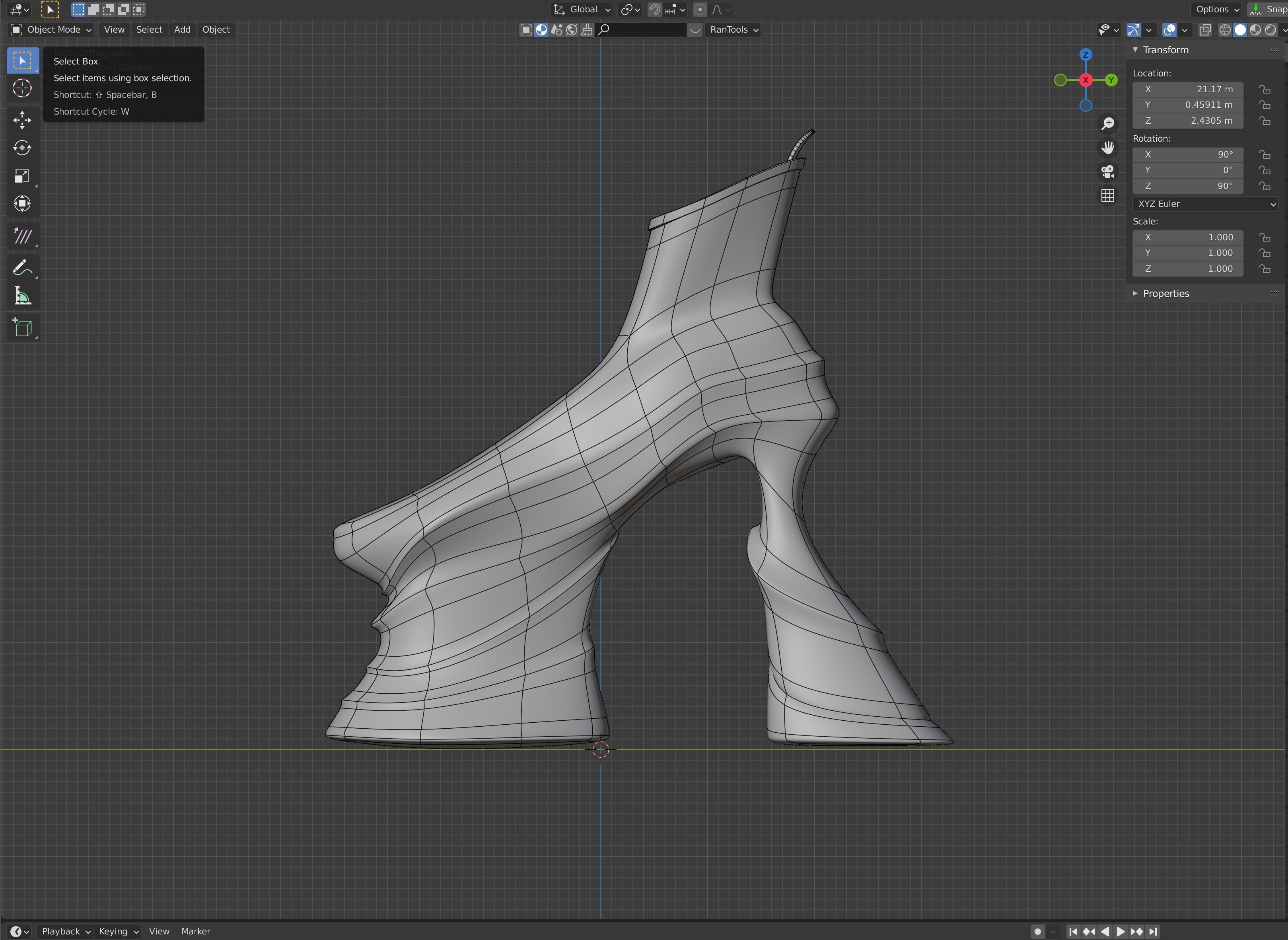
Task: Set selection mode to invert
Action: click(x=123, y=9)
